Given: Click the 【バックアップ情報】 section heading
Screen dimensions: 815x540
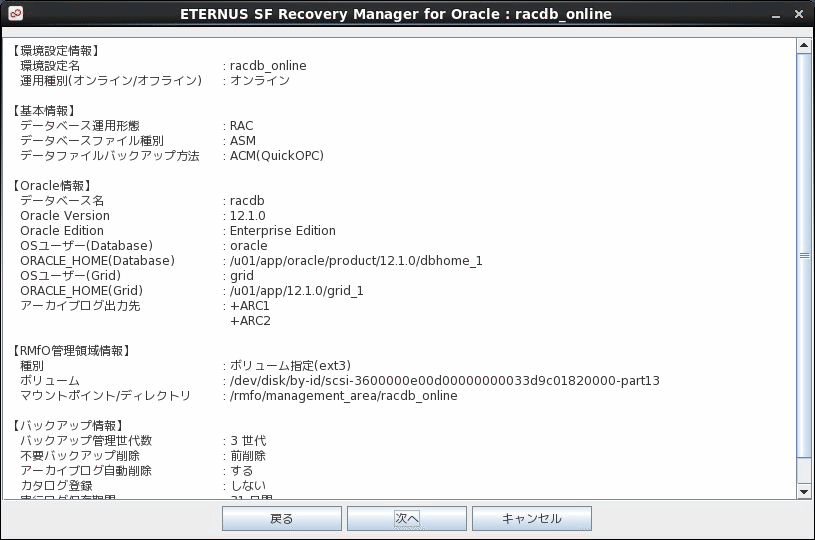Looking at the screenshot, I should point(68,426).
